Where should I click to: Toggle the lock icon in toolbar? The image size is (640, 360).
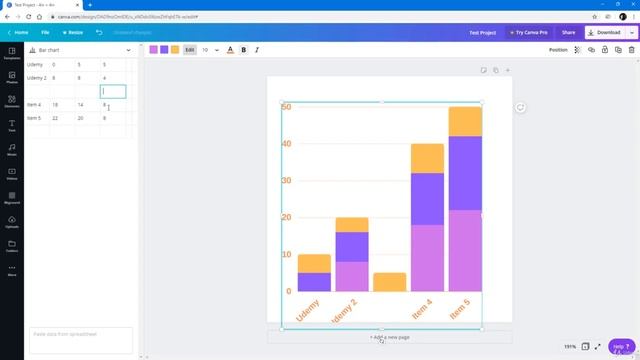click(x=604, y=50)
